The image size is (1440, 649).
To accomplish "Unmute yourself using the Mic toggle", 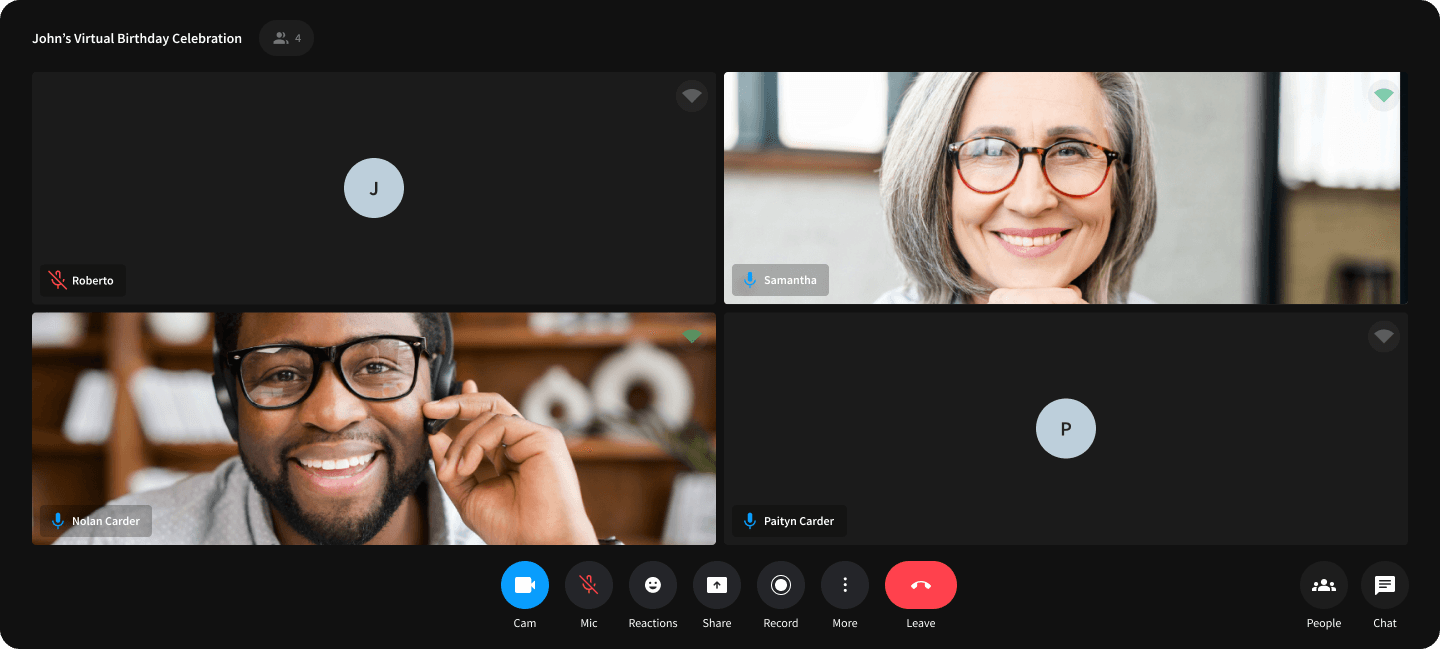I will [x=588, y=585].
